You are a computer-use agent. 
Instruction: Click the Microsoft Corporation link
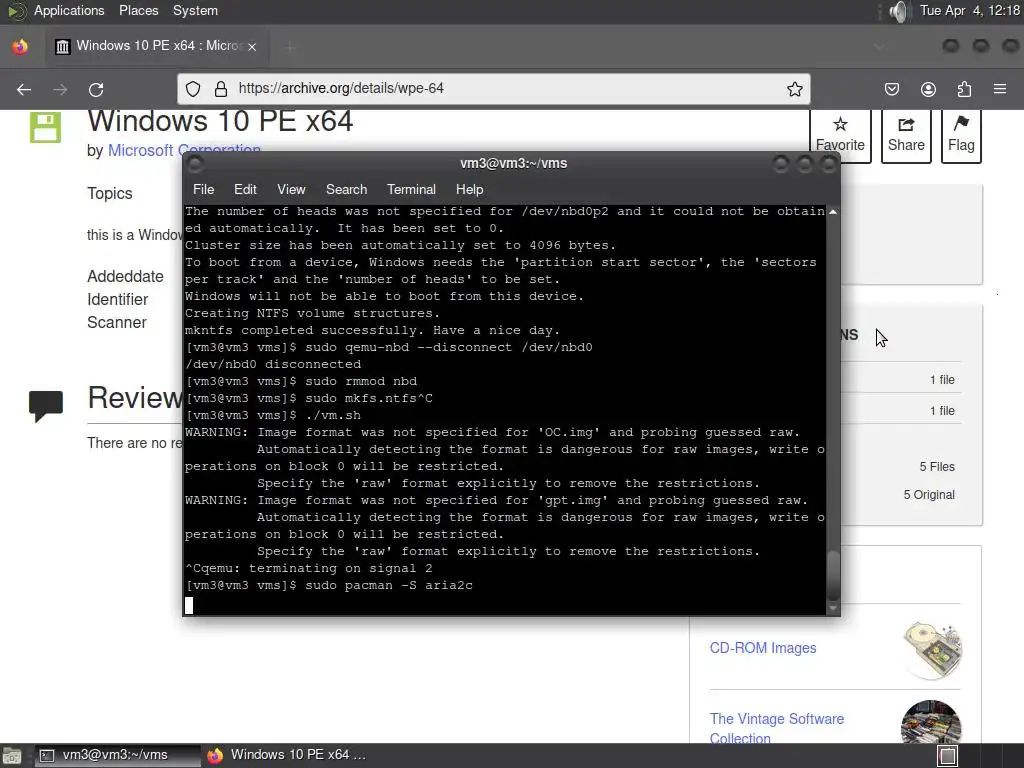(x=184, y=150)
